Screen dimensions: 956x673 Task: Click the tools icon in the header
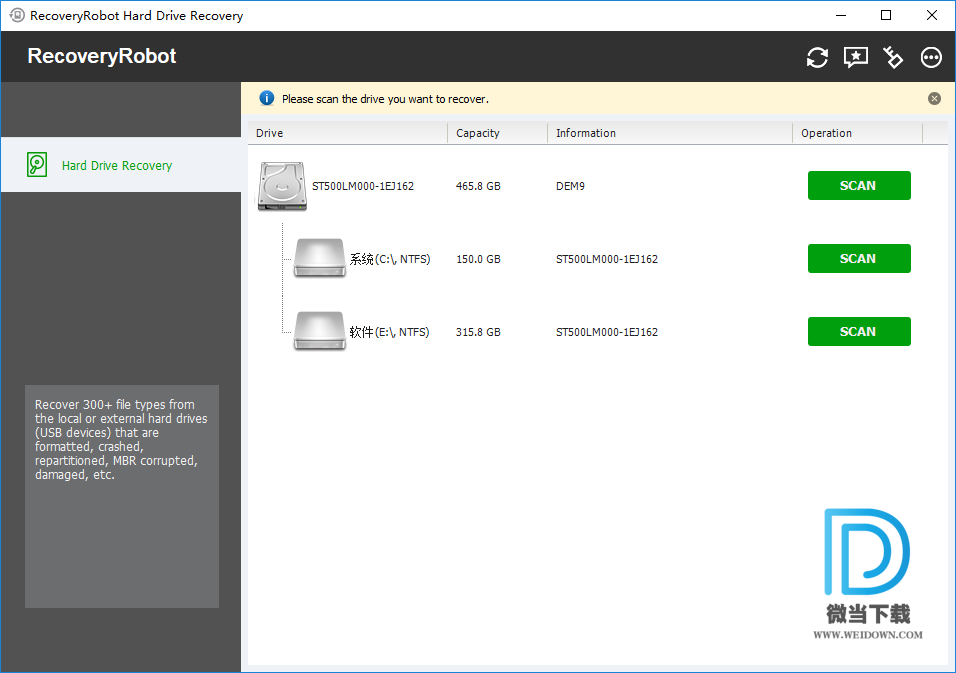(x=893, y=57)
